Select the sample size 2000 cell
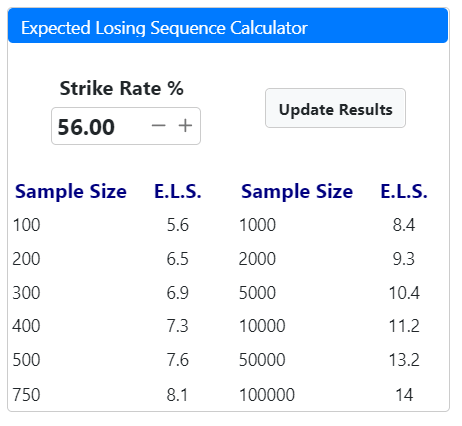The height and width of the screenshot is (426, 462). pyautogui.click(x=257, y=259)
